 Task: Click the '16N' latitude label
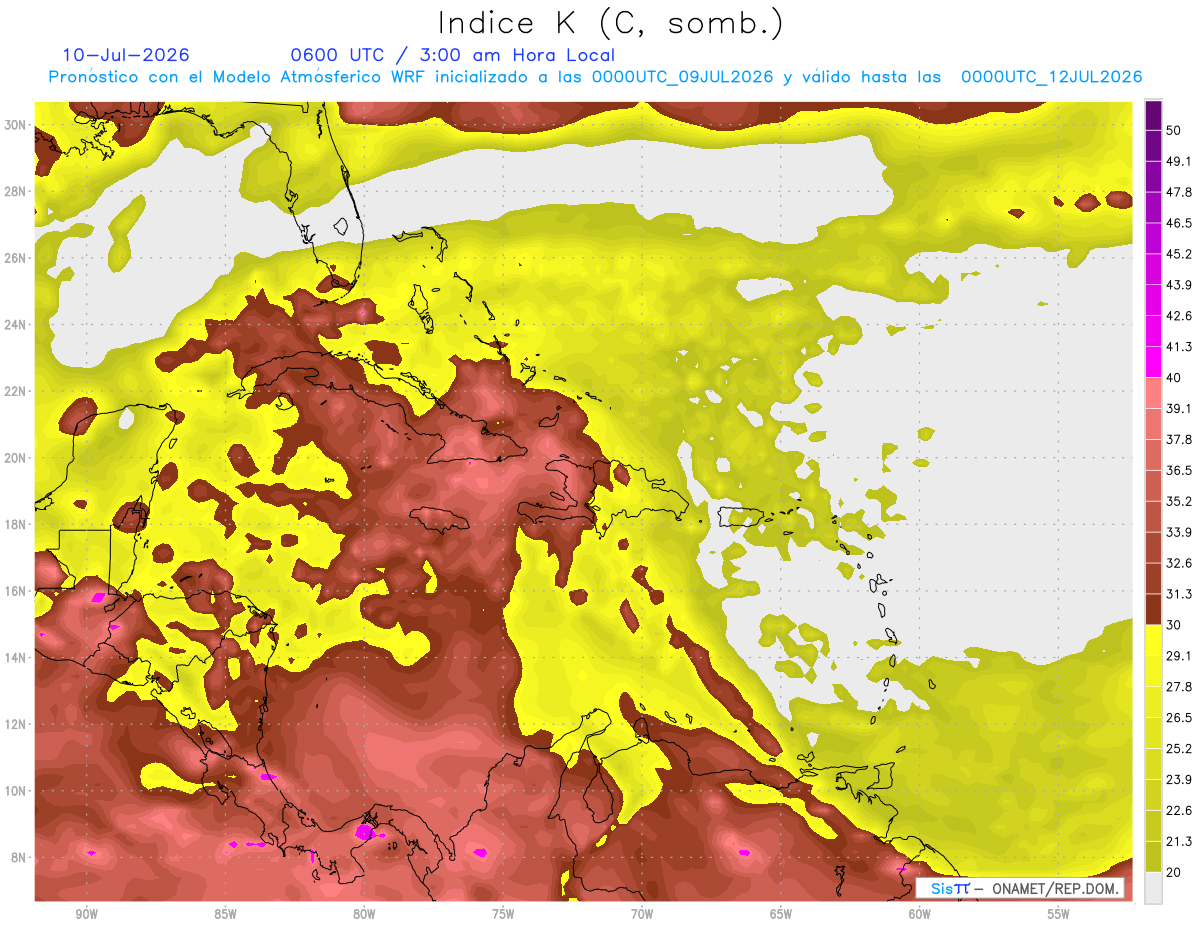pyautogui.click(x=15, y=591)
